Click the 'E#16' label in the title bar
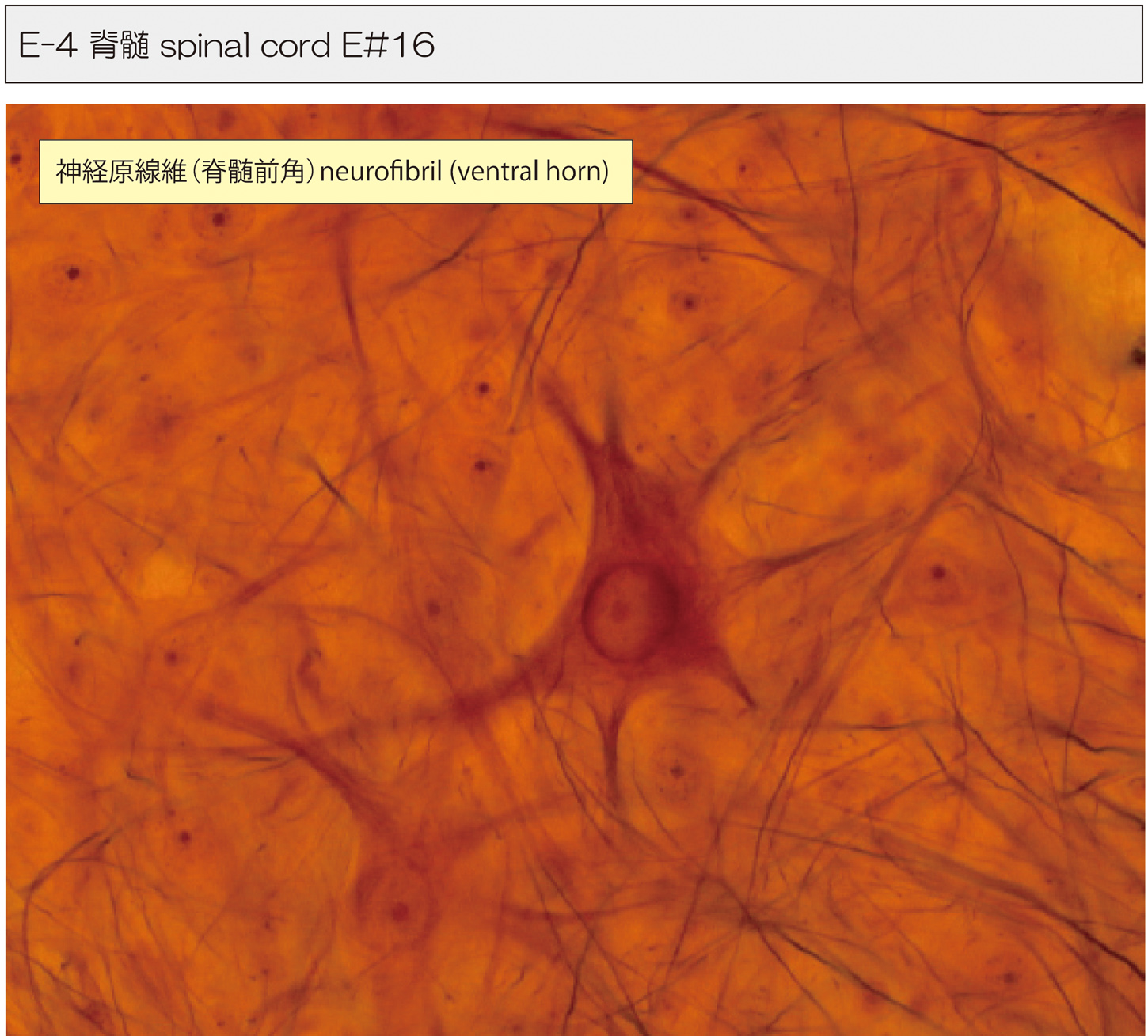Screen dimensions: 1148x1036 pos(388,46)
